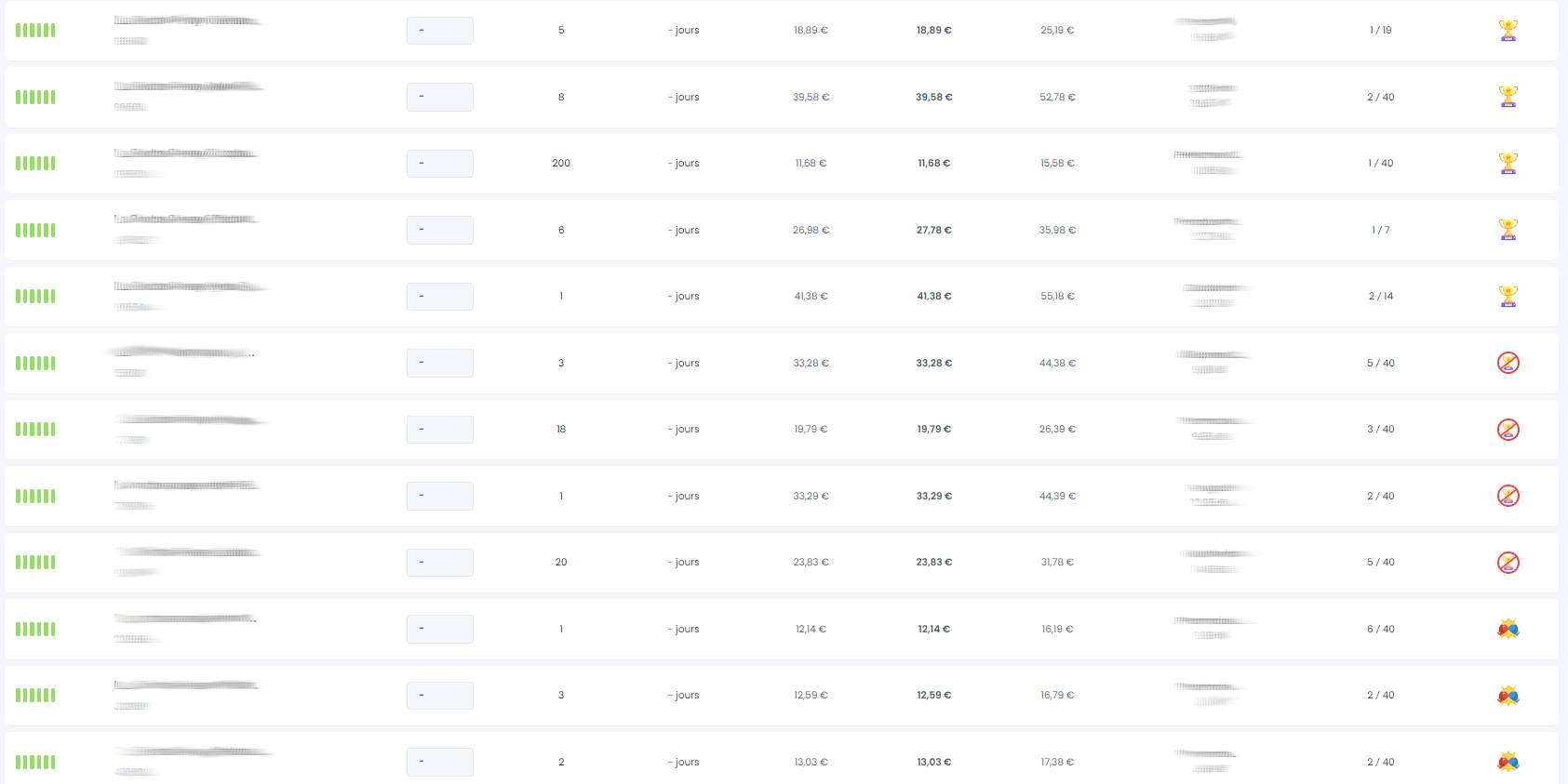This screenshot has height=784, width=1568.
Task: Click the "- jours" delay in the 26,98 € row
Action: (684, 230)
